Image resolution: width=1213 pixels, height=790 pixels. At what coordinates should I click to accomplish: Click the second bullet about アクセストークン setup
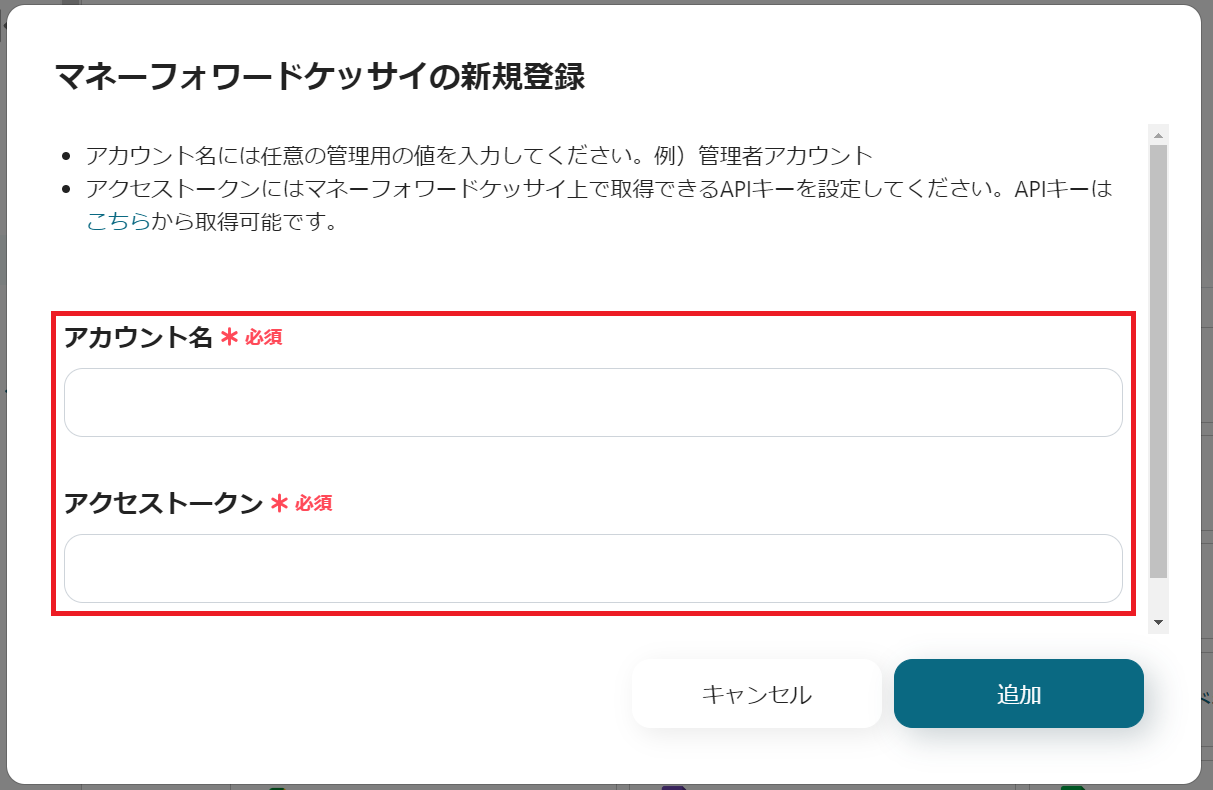pos(599,205)
